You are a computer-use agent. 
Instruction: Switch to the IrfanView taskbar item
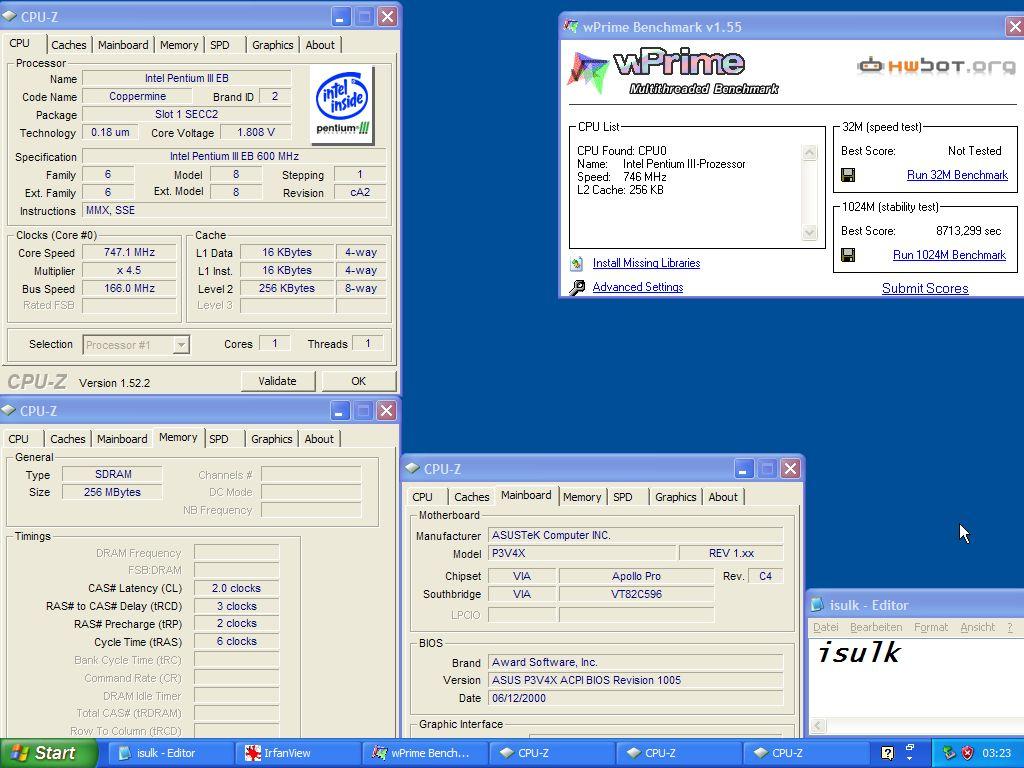[297, 753]
